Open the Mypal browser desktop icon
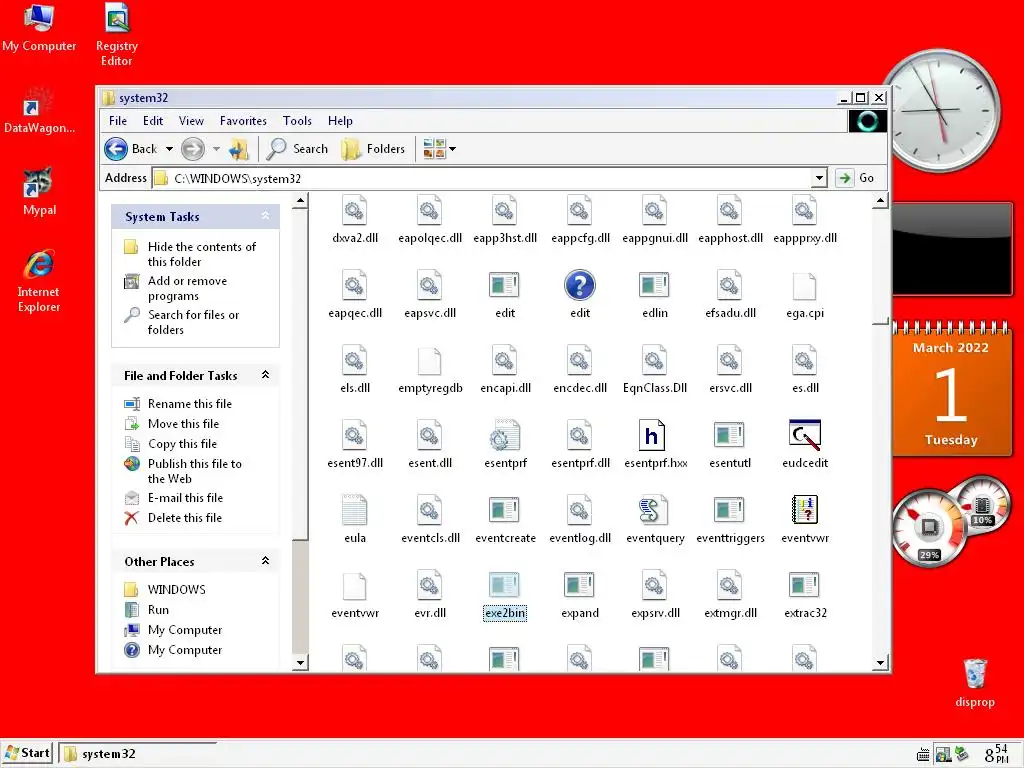Screen dimensions: 1024x768 point(38,182)
